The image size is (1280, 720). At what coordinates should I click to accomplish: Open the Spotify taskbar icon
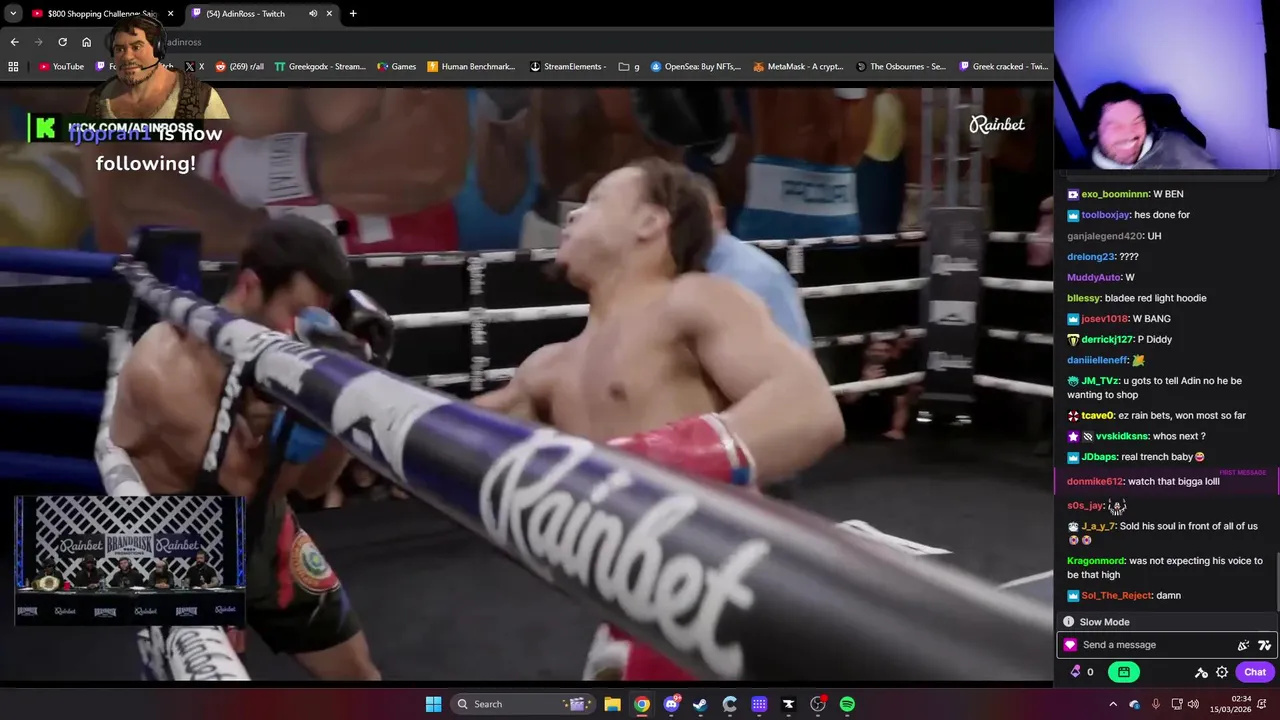click(x=847, y=704)
